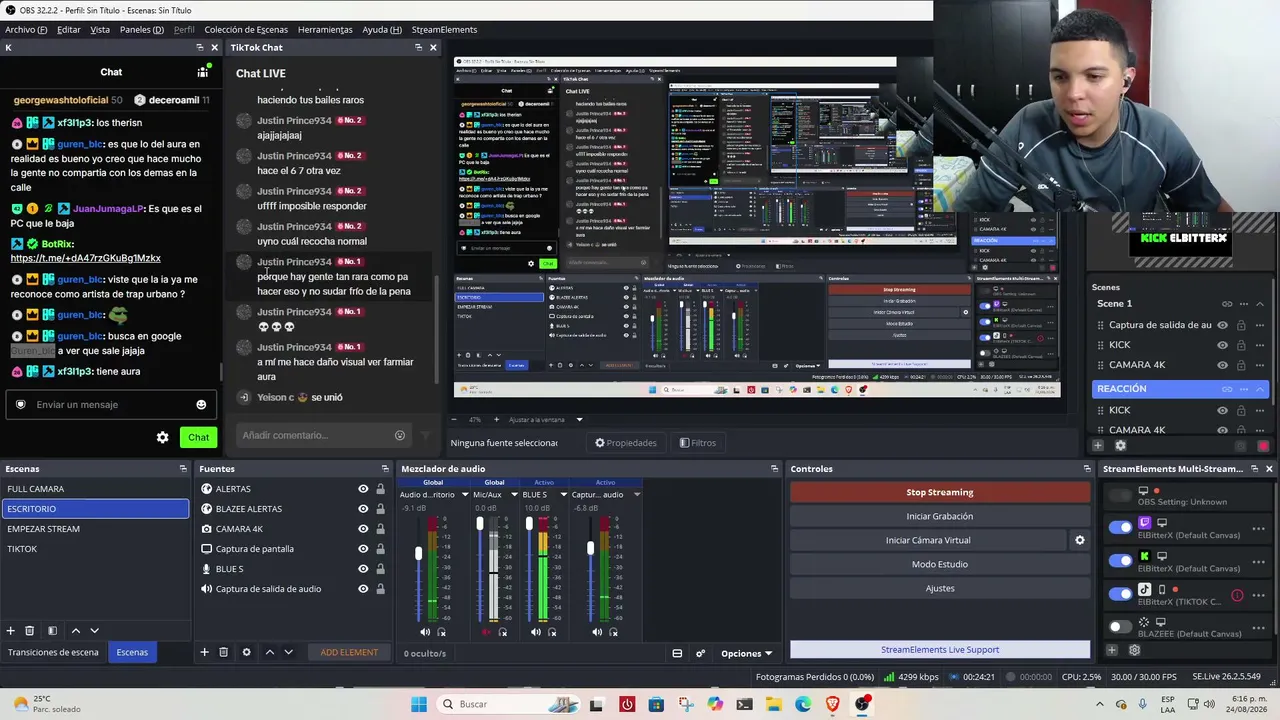
Task: Toggle lock on Captura de salida de audio
Action: (380, 589)
